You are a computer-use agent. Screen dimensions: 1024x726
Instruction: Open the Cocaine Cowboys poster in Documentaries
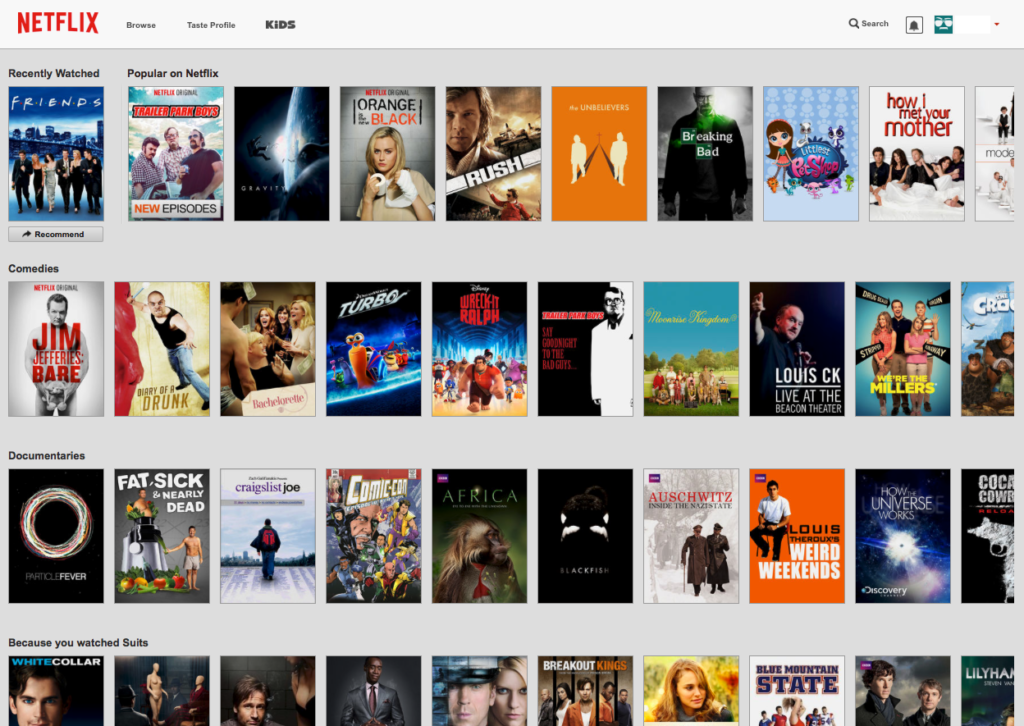point(987,536)
